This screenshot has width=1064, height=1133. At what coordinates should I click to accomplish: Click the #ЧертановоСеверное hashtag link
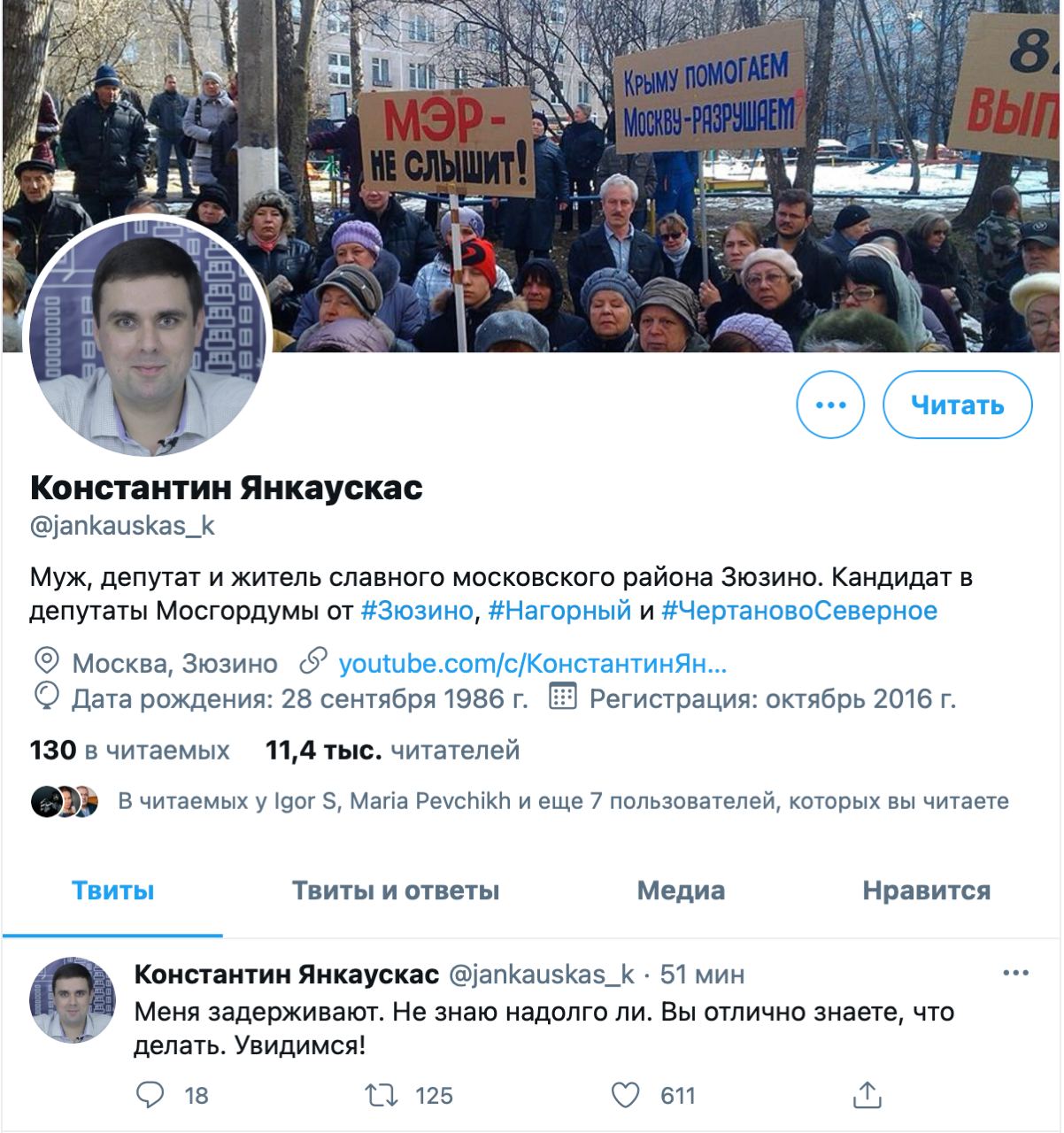click(799, 611)
